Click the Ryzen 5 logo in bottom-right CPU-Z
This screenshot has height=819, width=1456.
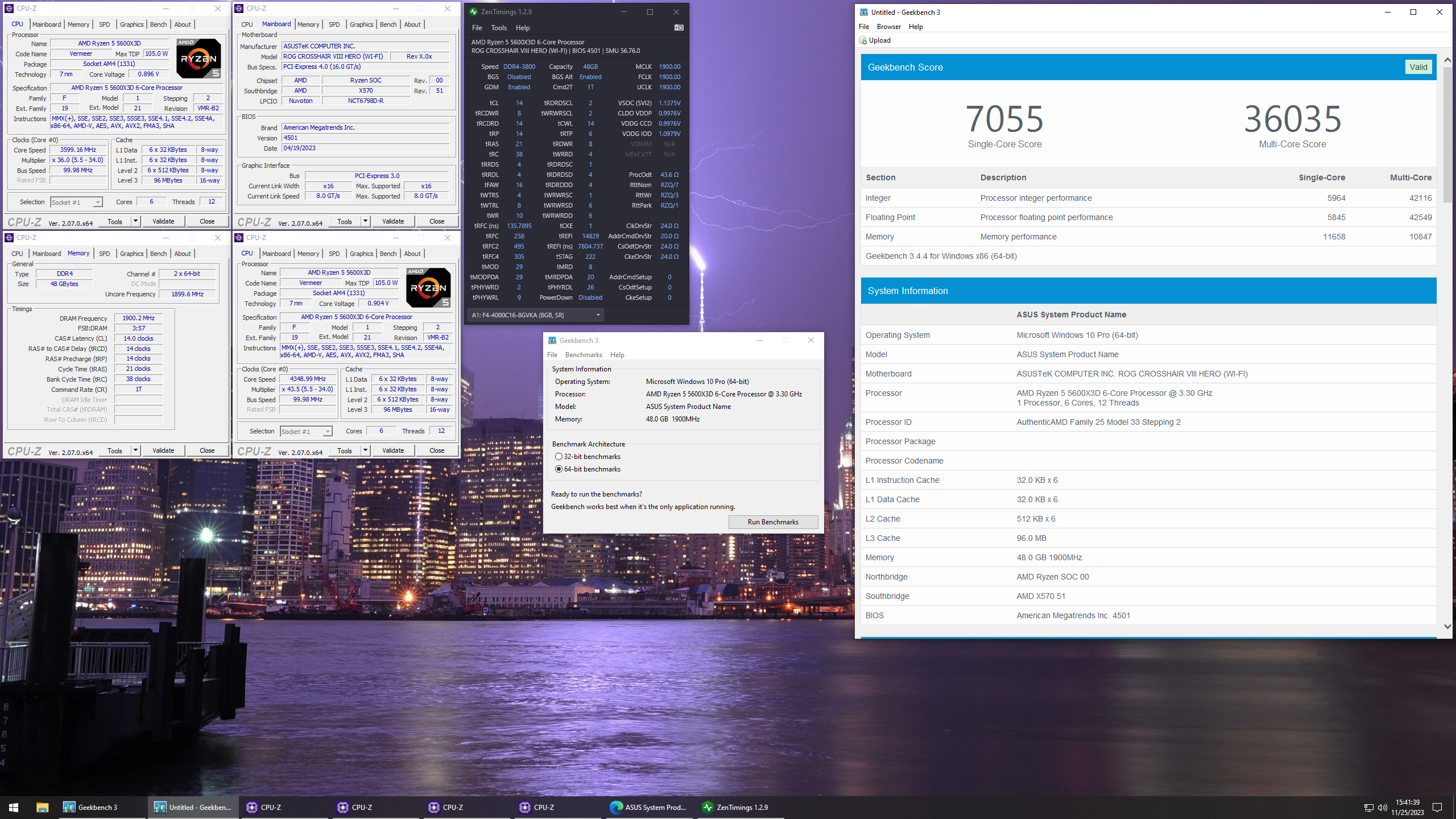coord(428,287)
